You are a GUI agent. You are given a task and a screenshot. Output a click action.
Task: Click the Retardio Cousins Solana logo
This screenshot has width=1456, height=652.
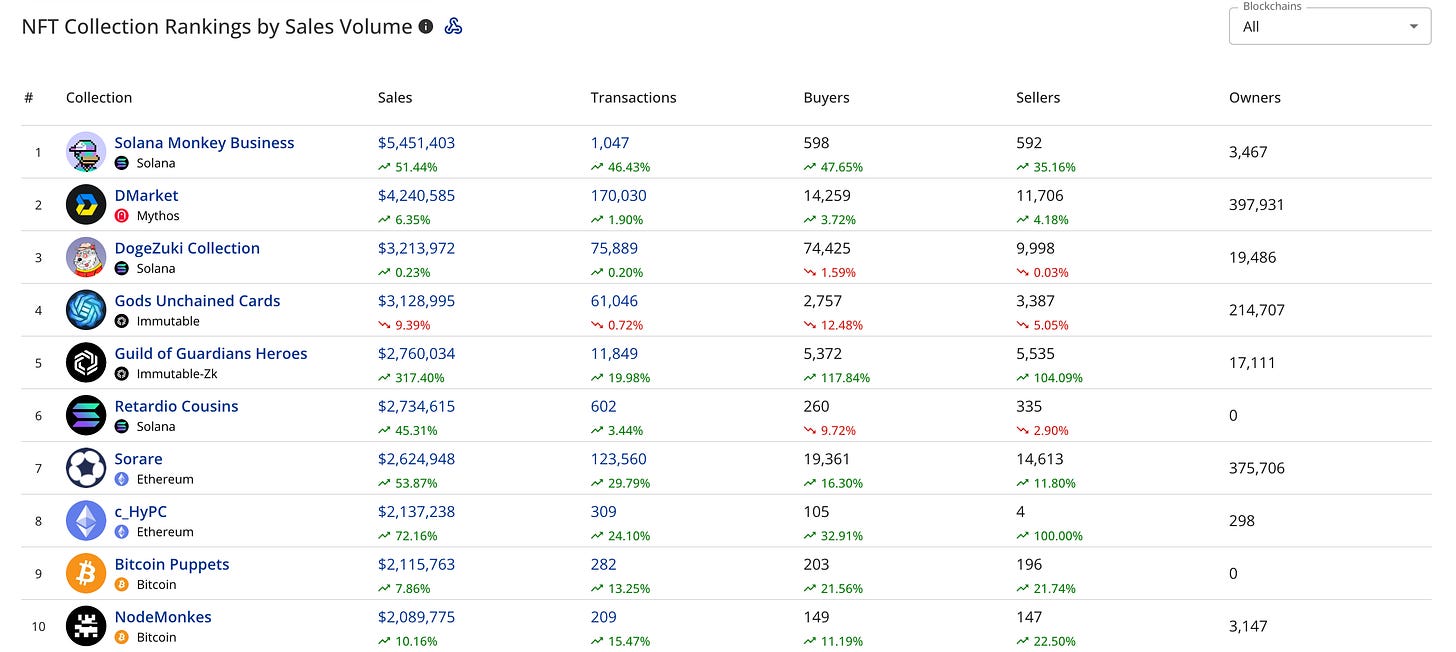(86, 415)
